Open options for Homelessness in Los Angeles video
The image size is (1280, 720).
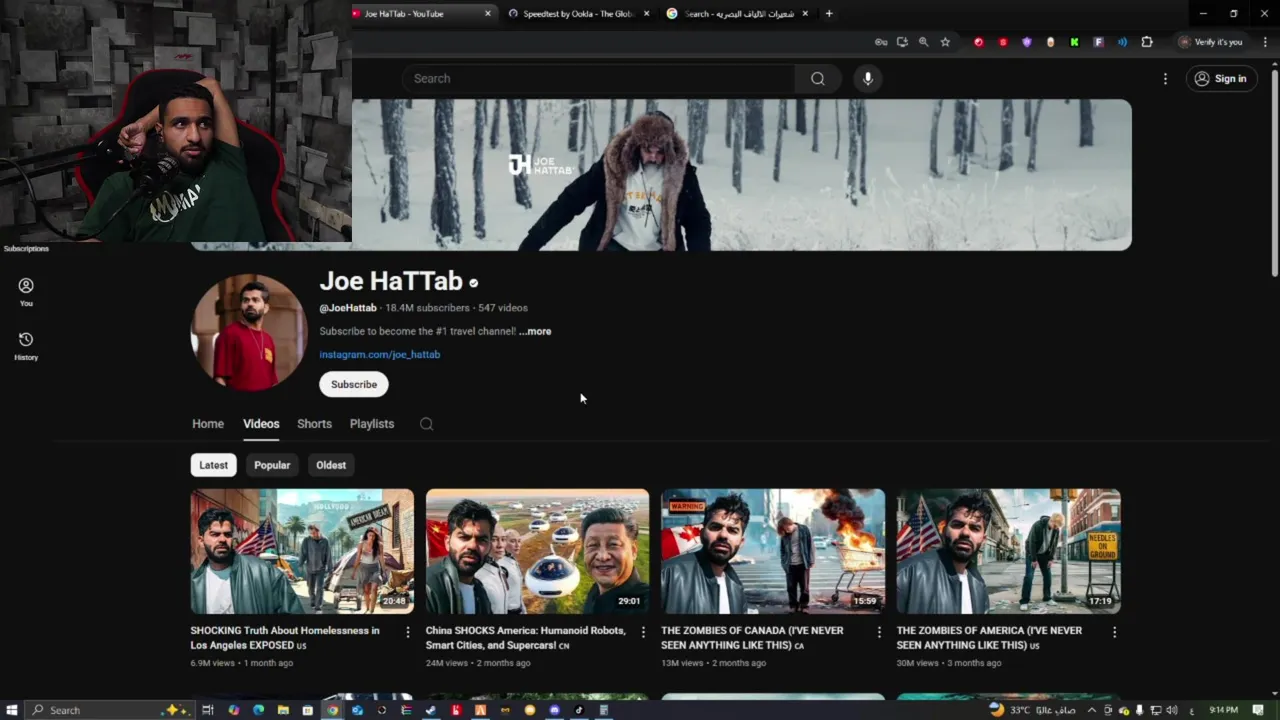tap(407, 632)
